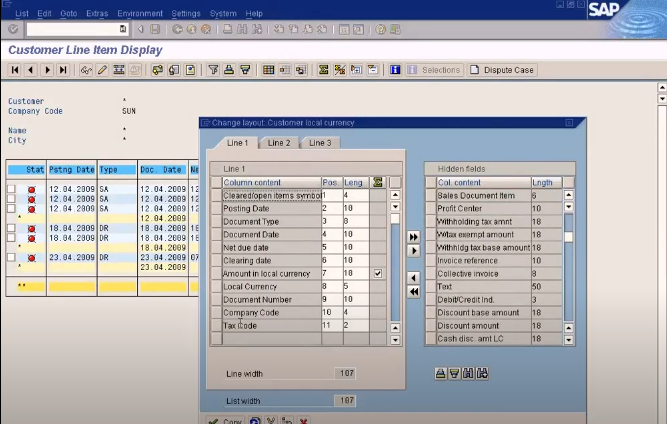Select the Document Number row selector in Line 1
This screenshot has width=667, height=424.
(217, 299)
